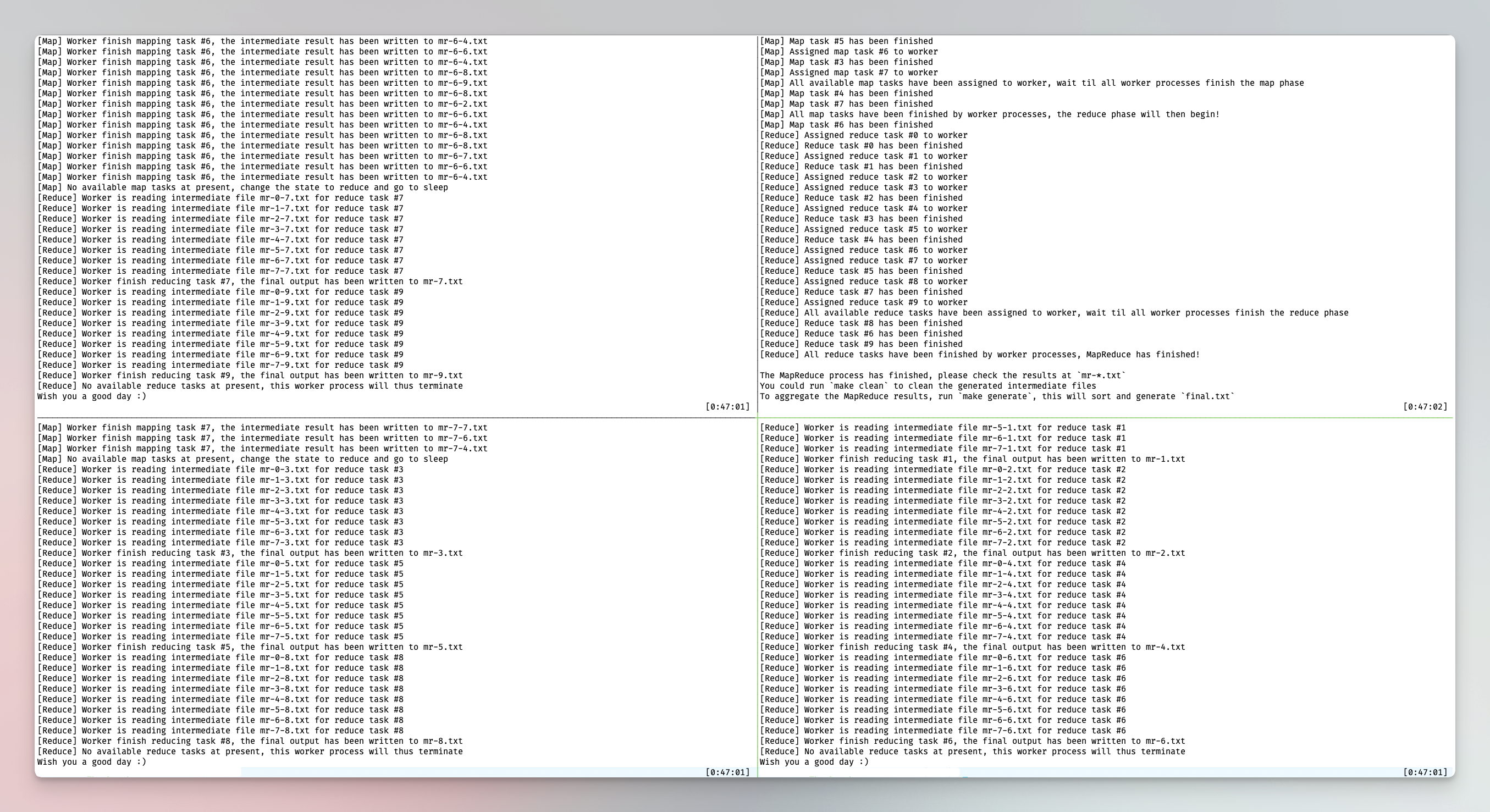This screenshot has height=812, width=1490.
Task: Click the line writing mr-7-7.txt
Action: tap(263, 427)
